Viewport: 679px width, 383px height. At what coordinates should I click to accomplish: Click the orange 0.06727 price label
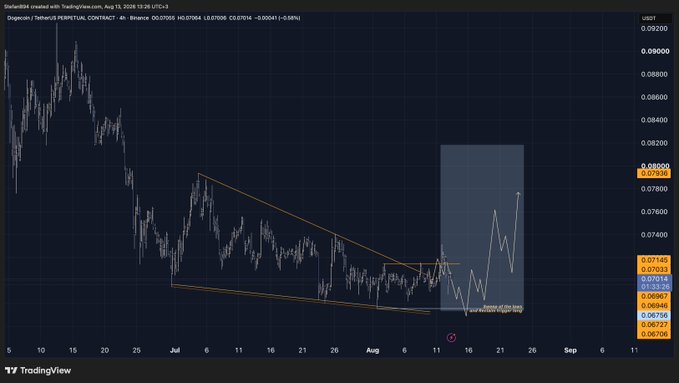654,325
